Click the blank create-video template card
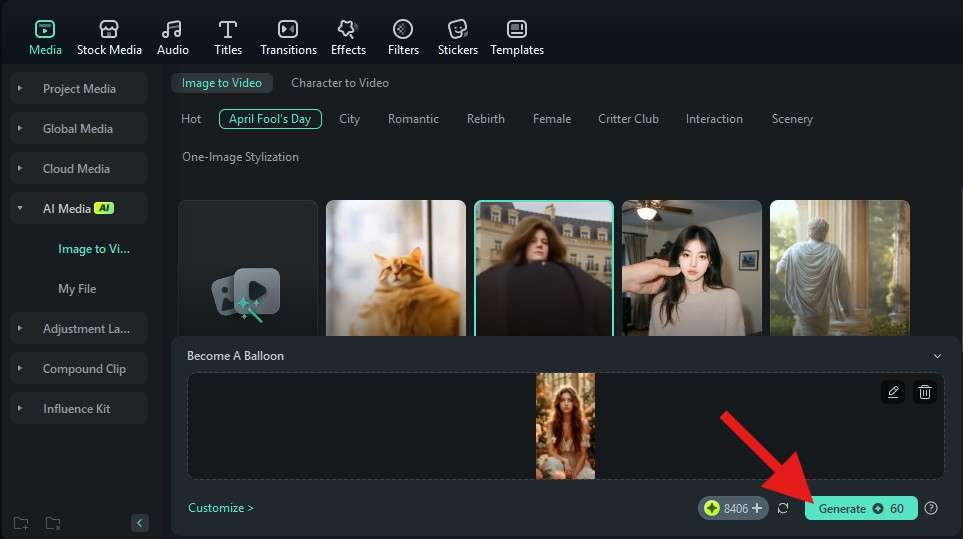The image size is (963, 539). click(x=248, y=268)
